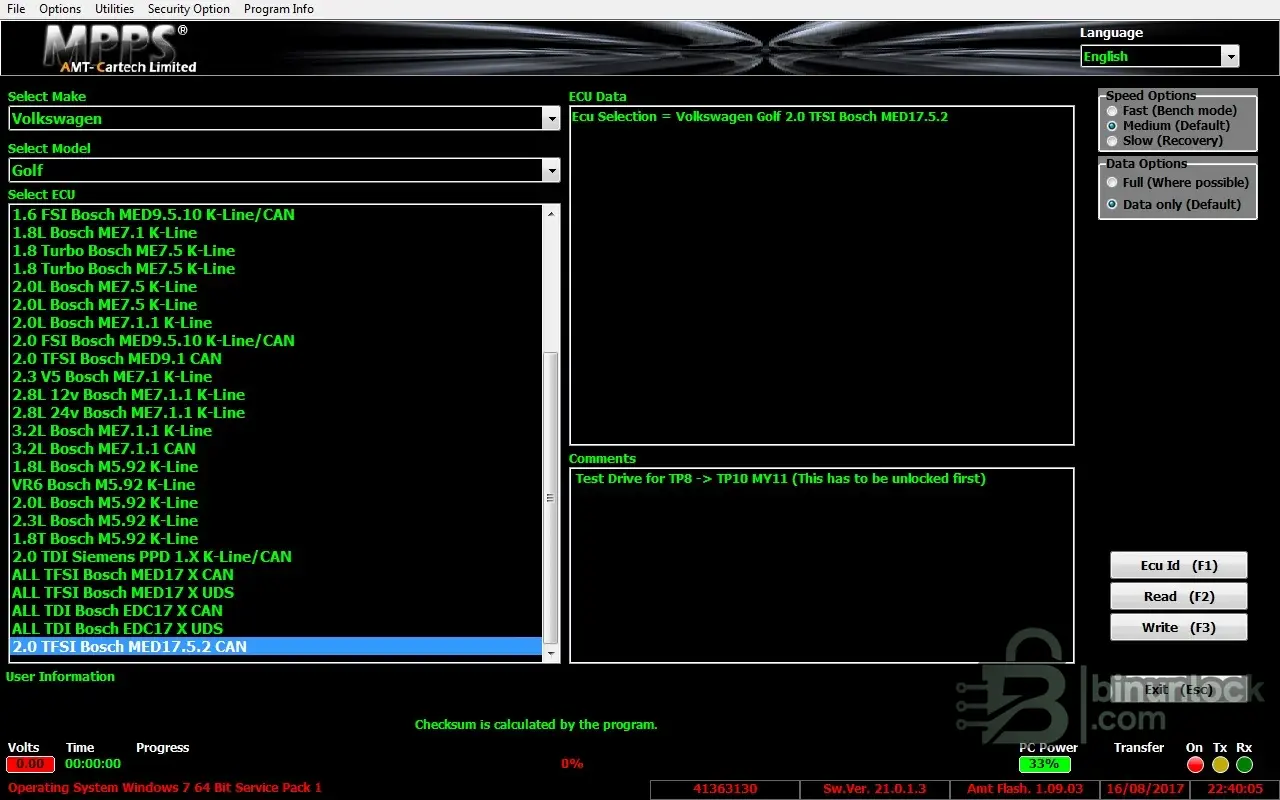Click the Read (F2) button
This screenshot has height=800, width=1280.
pyautogui.click(x=1179, y=597)
